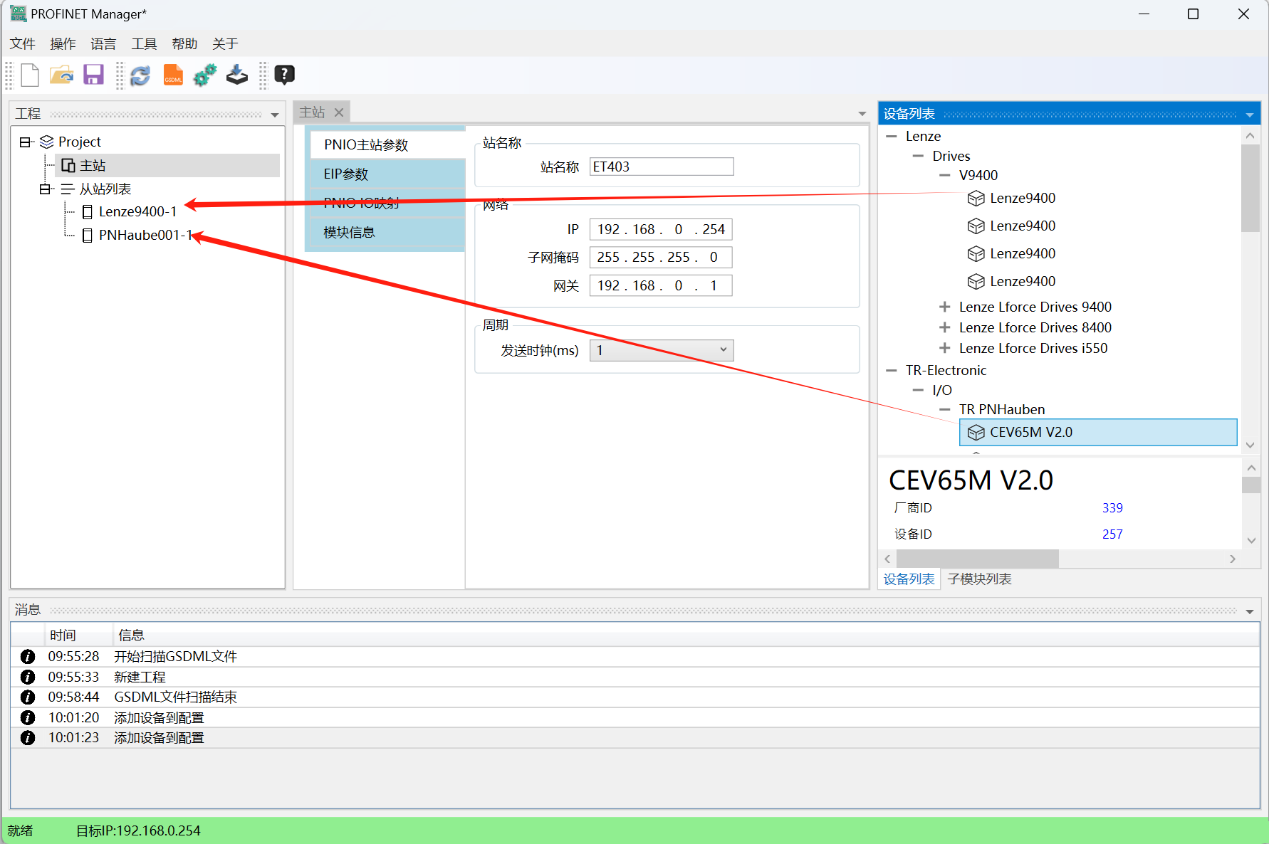Open the 操作 menu
Screen dimensions: 1269x844
pos(63,44)
